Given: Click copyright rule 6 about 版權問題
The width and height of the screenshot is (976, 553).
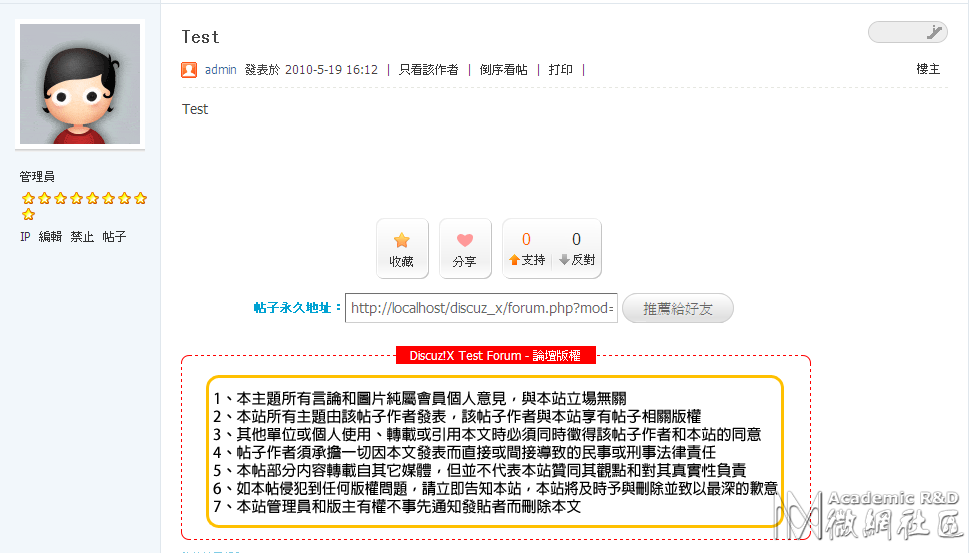Looking at the screenshot, I should [495, 489].
